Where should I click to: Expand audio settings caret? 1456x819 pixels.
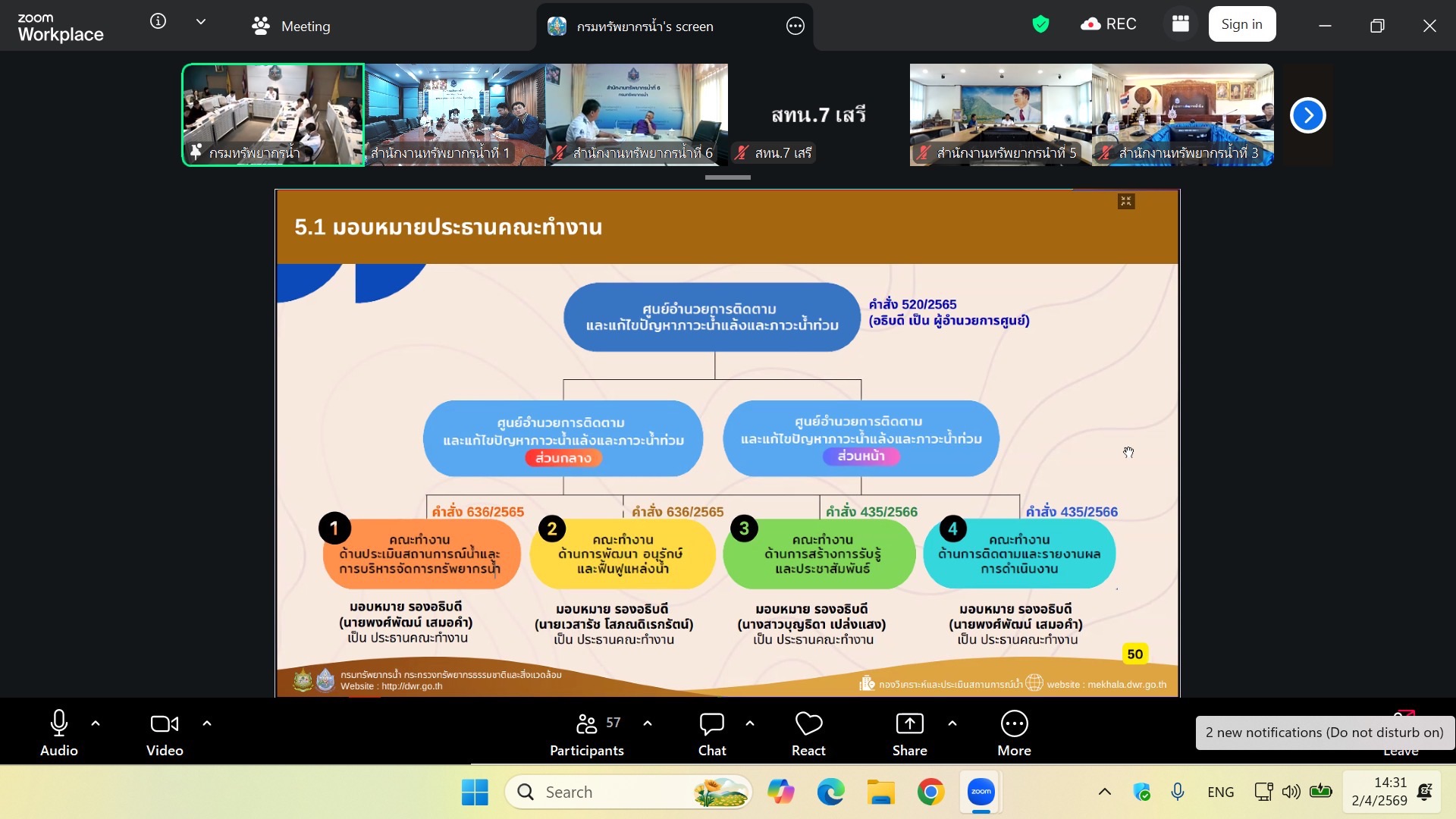[96, 723]
